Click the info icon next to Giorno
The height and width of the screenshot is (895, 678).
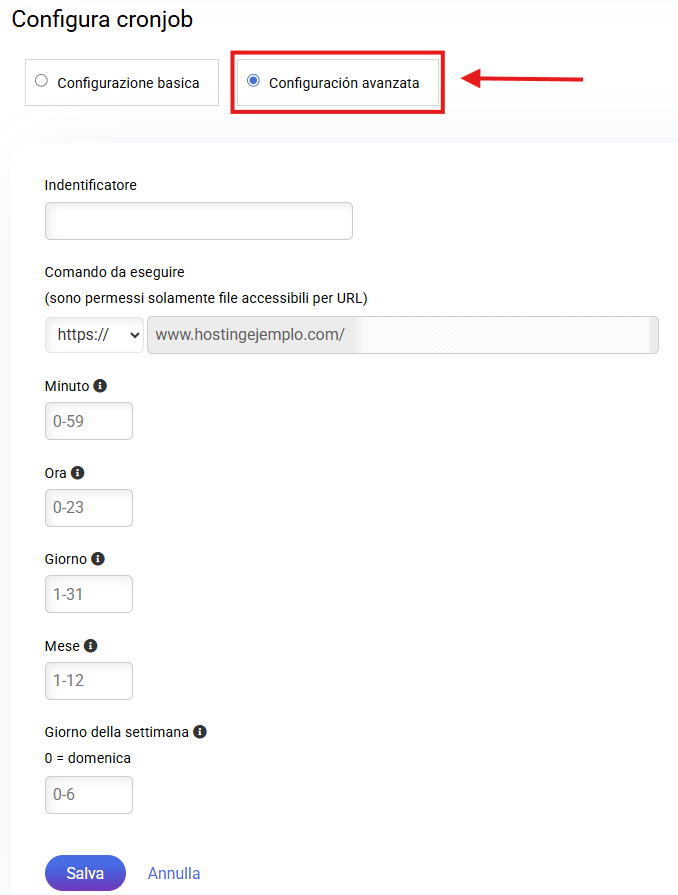point(98,559)
